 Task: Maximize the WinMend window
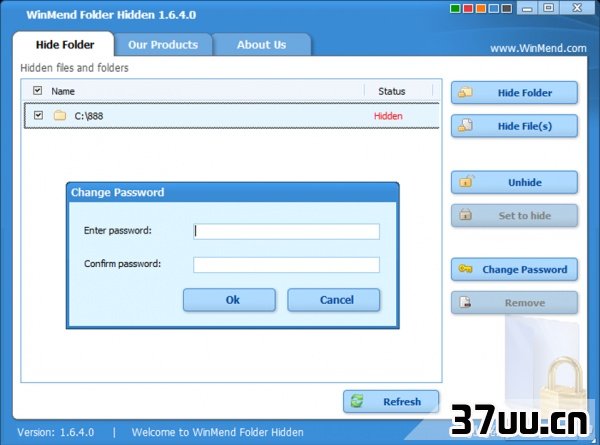[x=548, y=8]
